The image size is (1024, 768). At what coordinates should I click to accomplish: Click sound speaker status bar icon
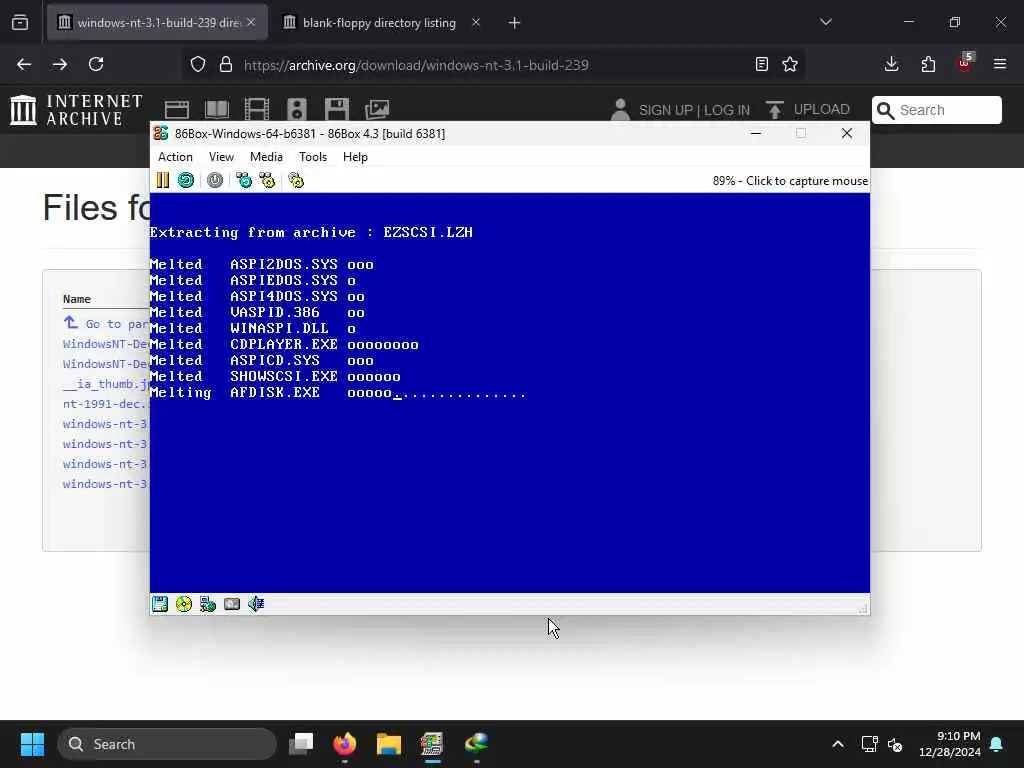pyautogui.click(x=256, y=604)
